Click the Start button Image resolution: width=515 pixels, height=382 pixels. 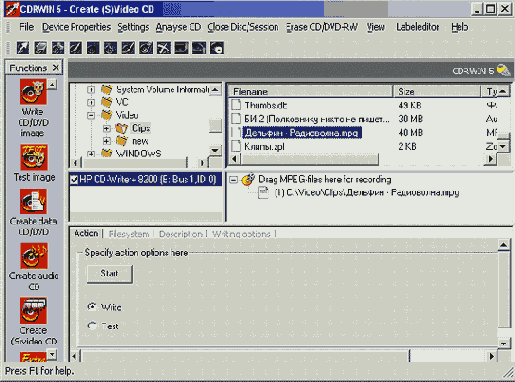pyautogui.click(x=109, y=274)
